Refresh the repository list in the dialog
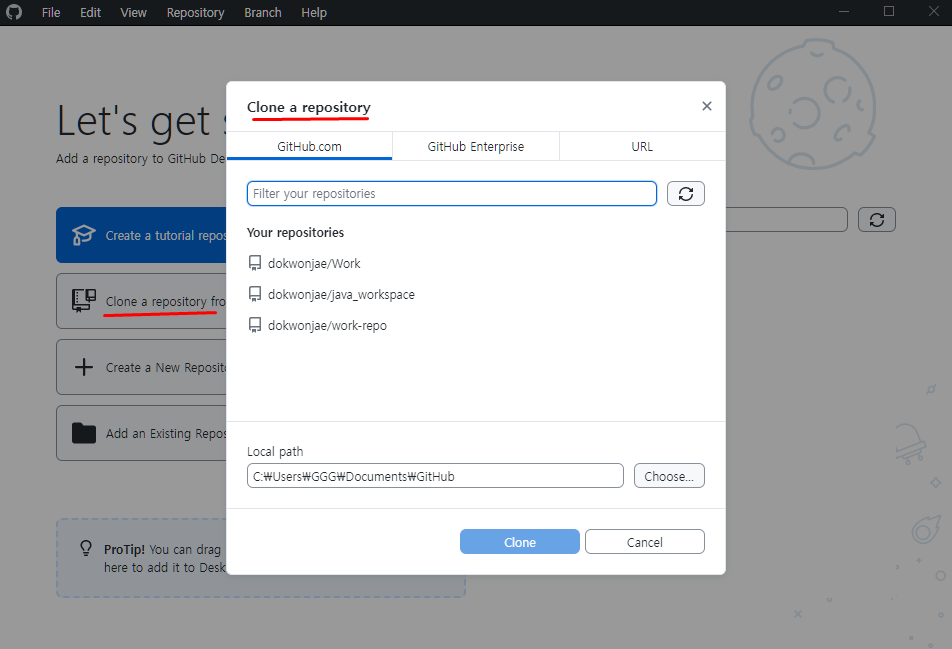This screenshot has width=952, height=649. 686,194
